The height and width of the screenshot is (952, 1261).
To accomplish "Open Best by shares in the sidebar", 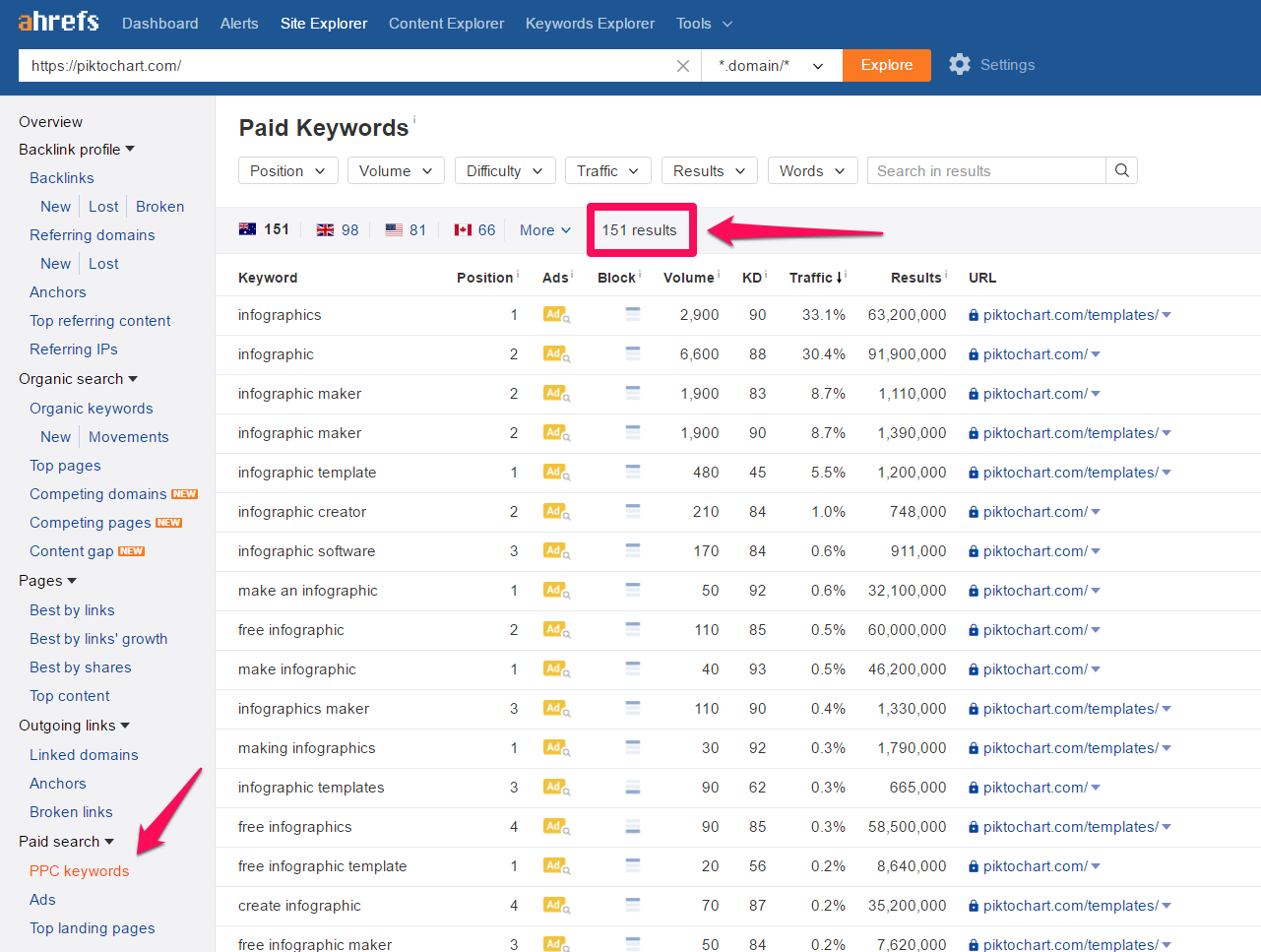I will (x=81, y=667).
